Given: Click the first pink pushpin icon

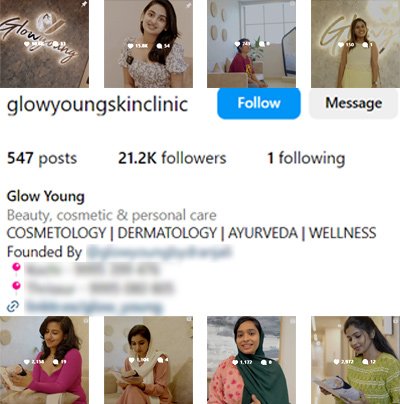Looking at the screenshot, I should click(x=16, y=269).
